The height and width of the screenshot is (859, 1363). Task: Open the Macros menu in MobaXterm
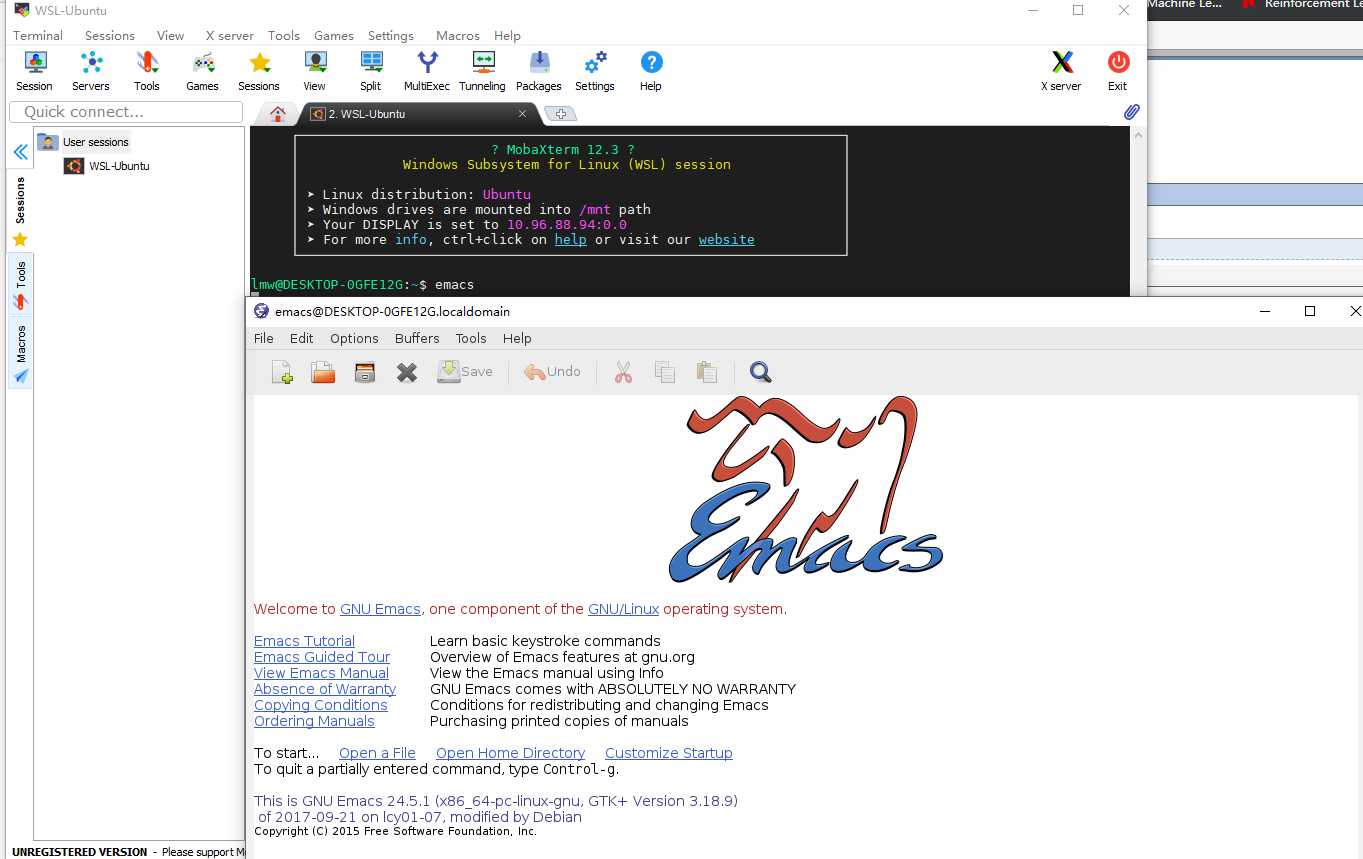tap(458, 35)
